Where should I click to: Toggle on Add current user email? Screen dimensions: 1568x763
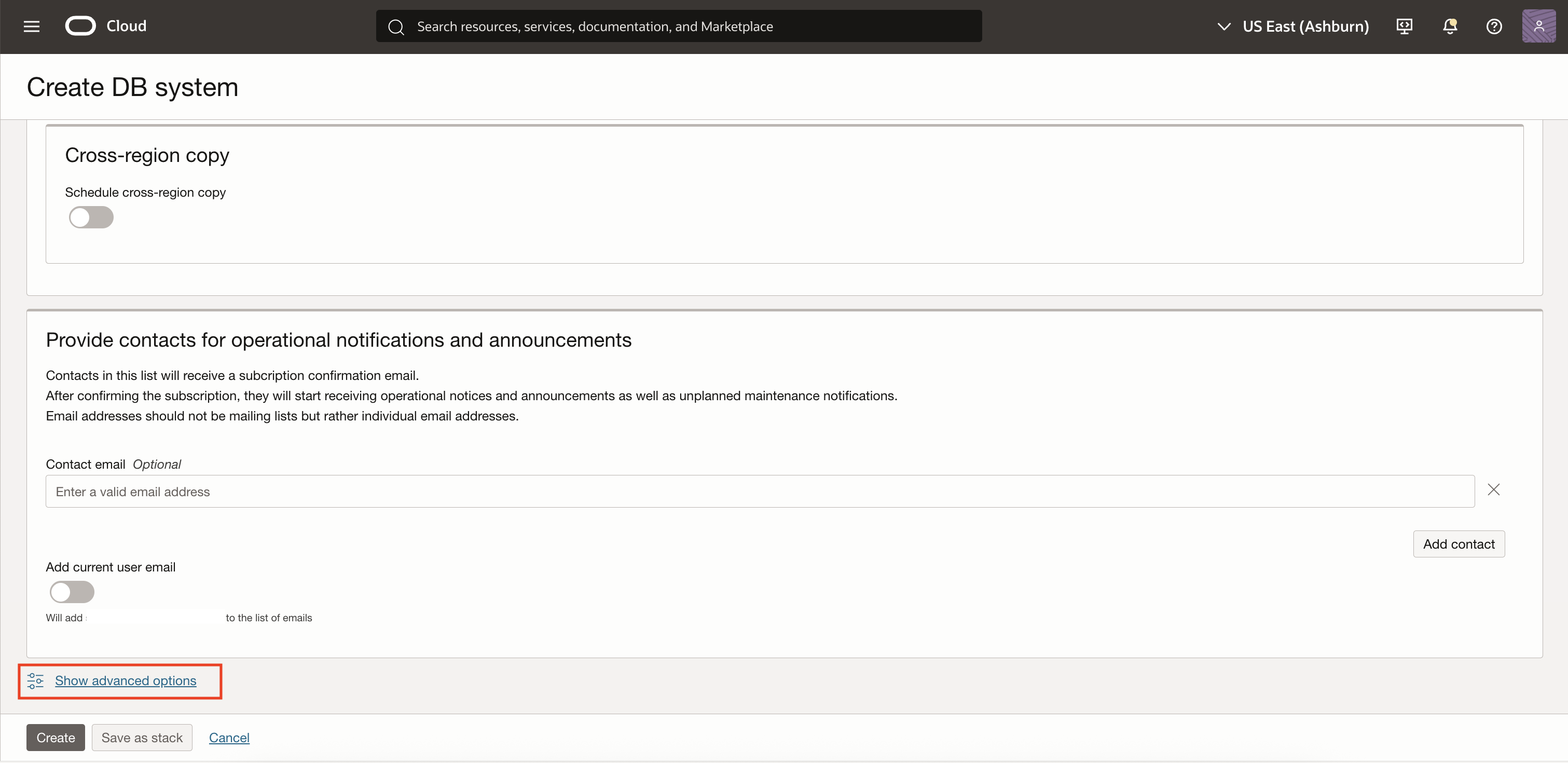pyautogui.click(x=71, y=591)
